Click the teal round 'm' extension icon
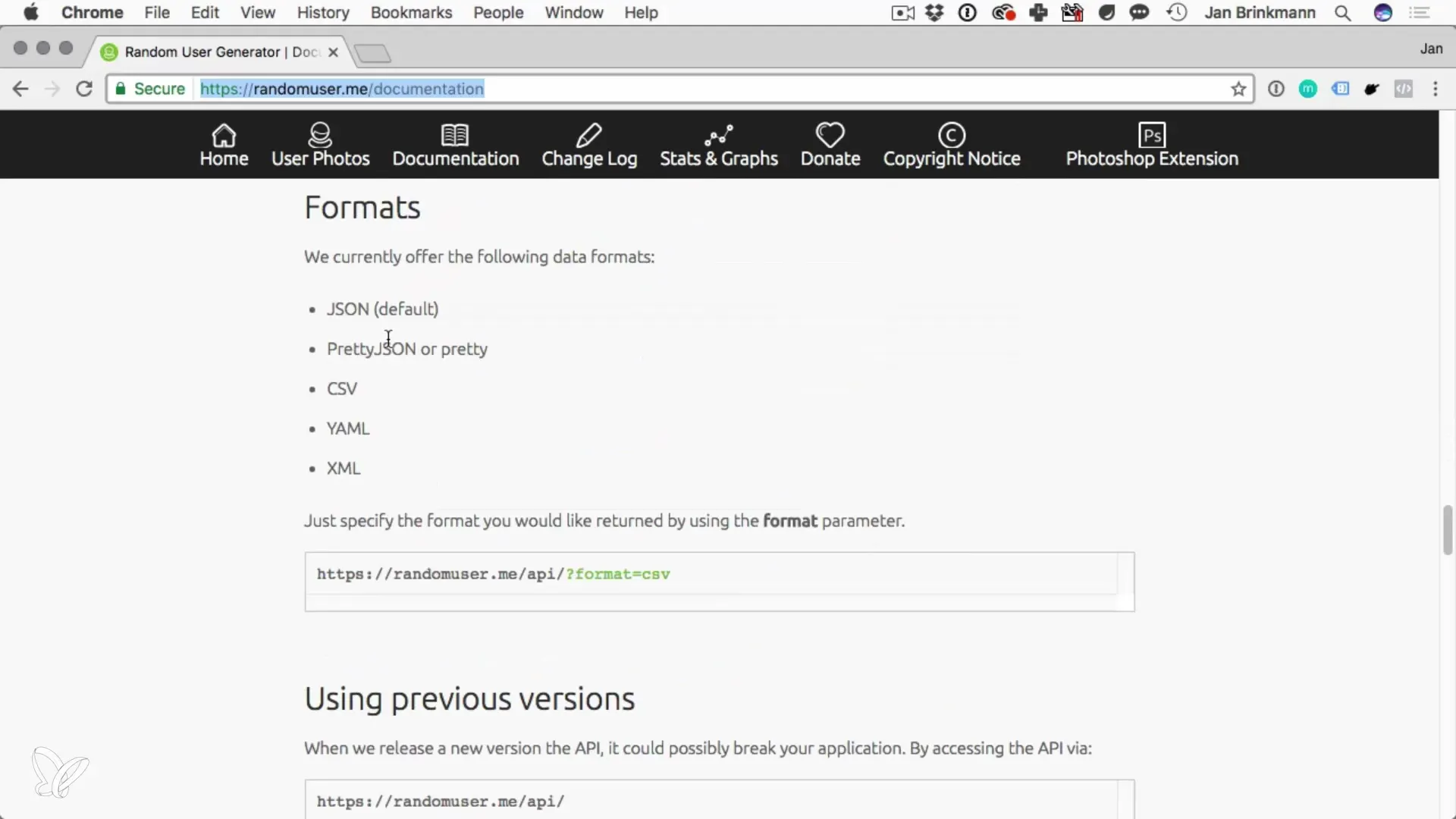 (1308, 89)
